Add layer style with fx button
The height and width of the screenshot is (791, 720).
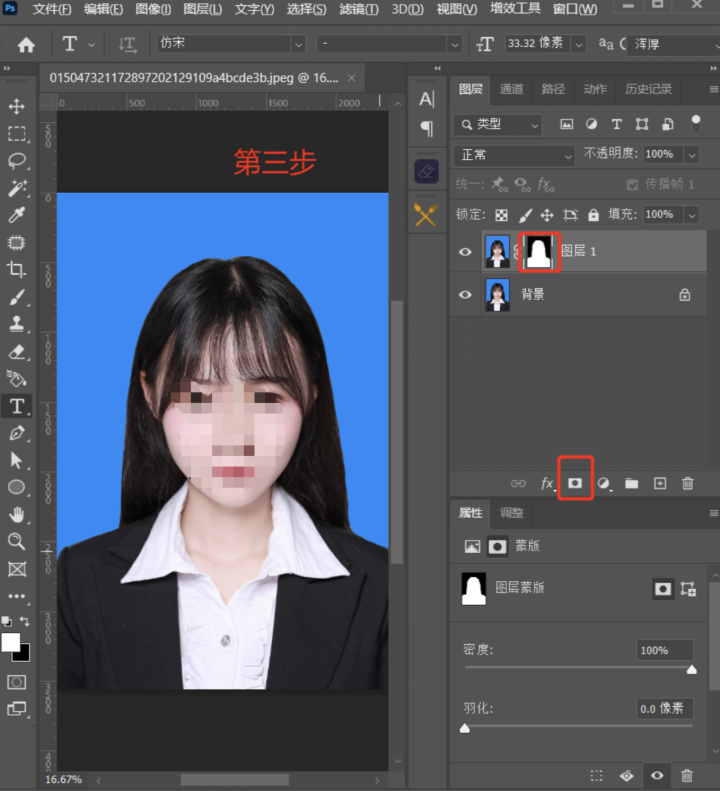(547, 483)
